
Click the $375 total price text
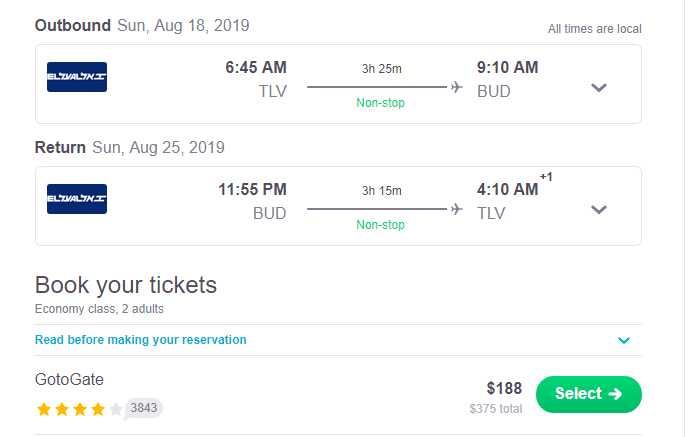pos(496,409)
